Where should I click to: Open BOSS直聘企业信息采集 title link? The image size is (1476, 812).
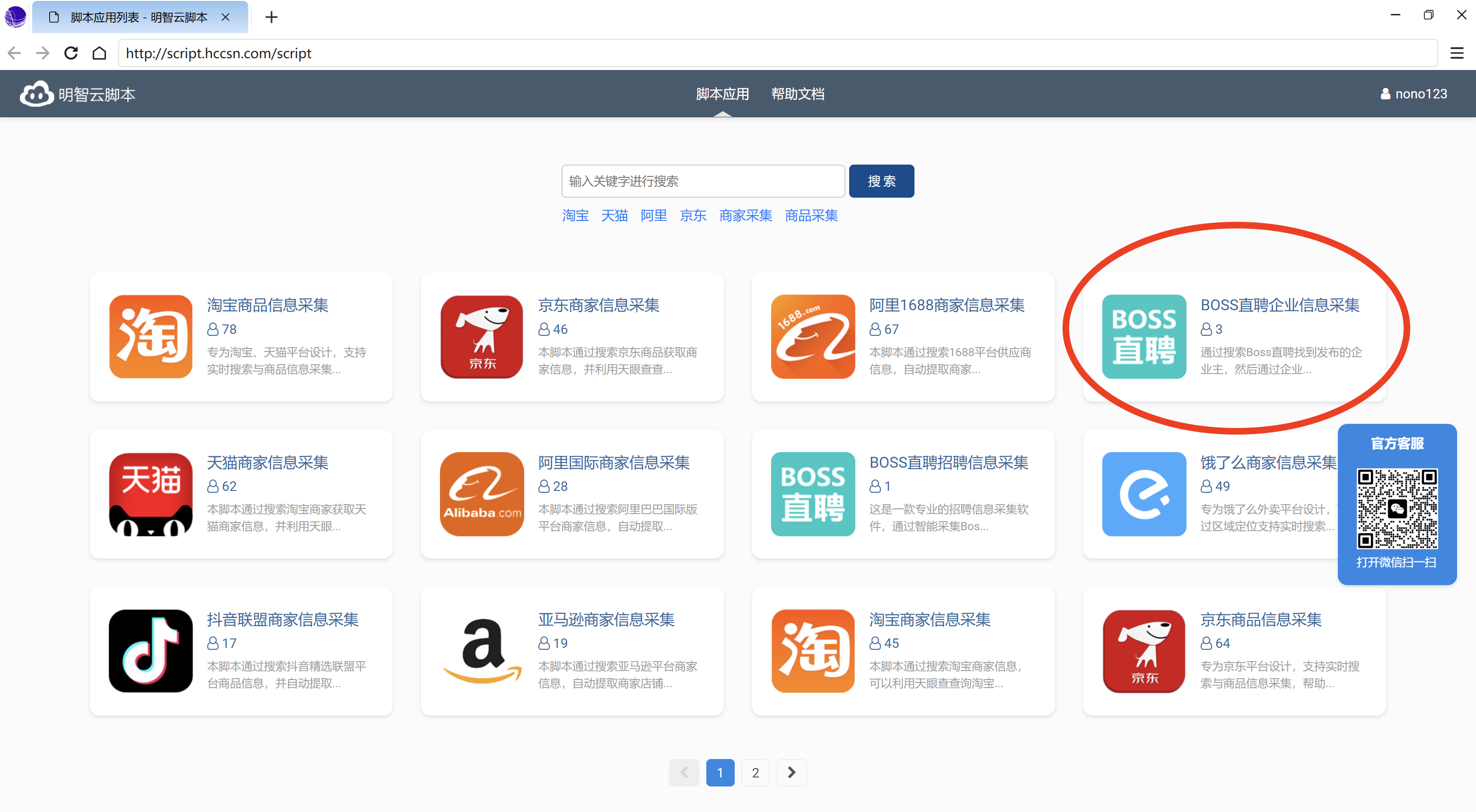point(1280,305)
